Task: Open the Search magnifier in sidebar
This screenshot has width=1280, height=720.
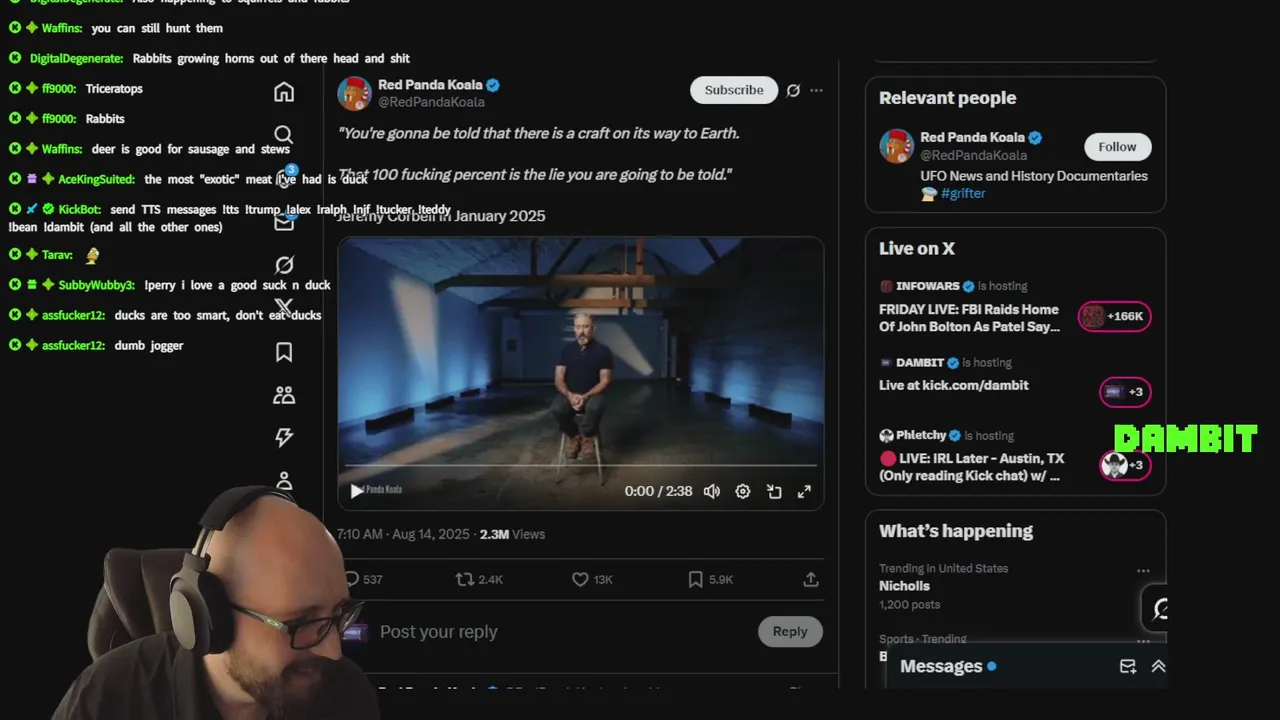Action: pos(284,135)
